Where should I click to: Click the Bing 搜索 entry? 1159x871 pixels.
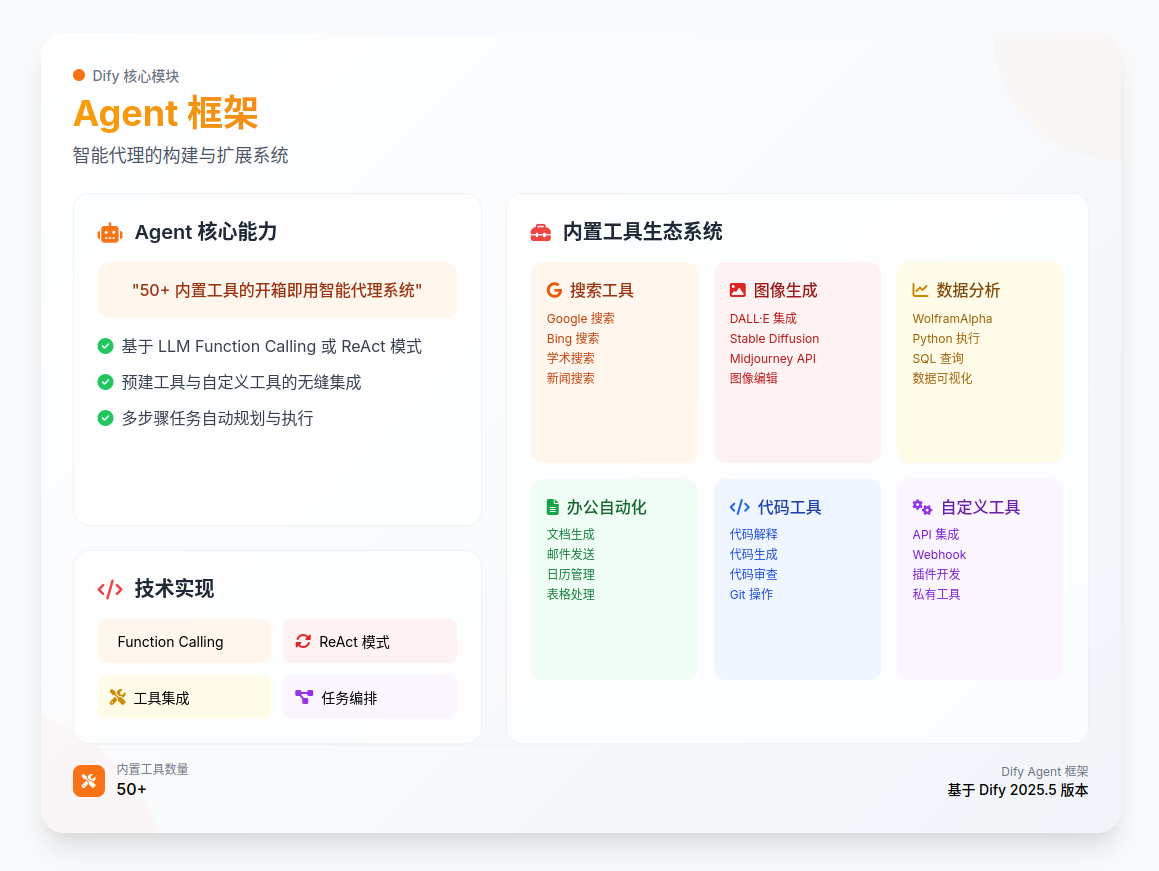(573, 339)
